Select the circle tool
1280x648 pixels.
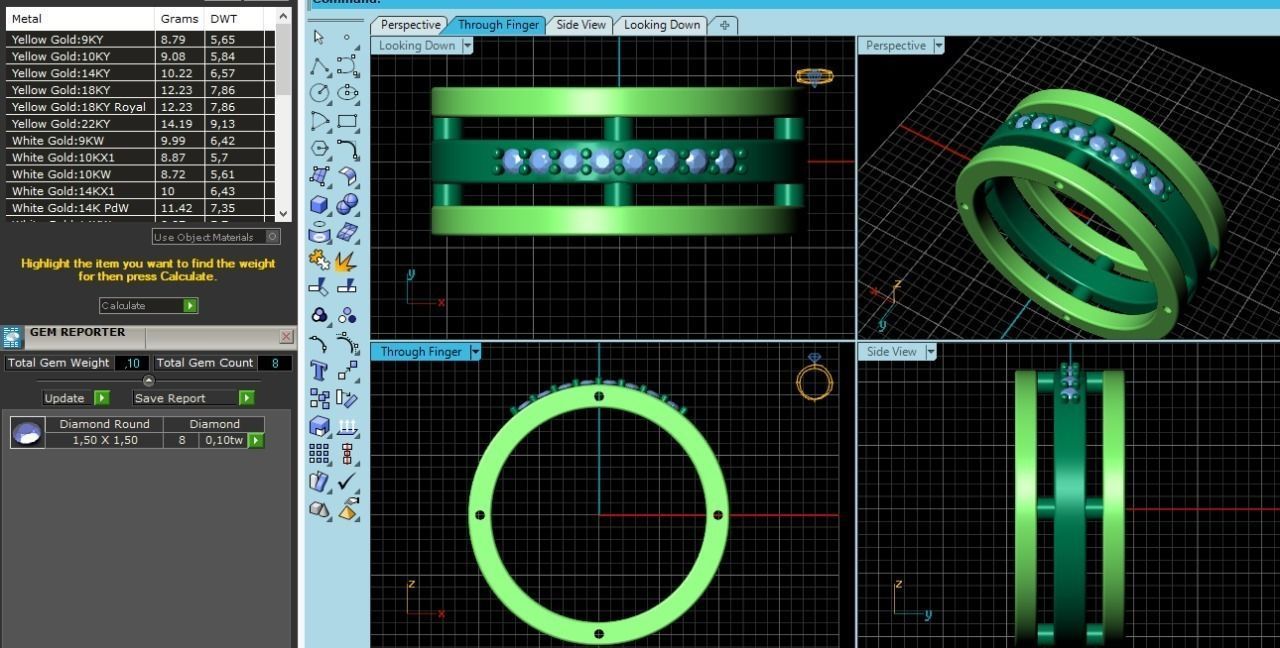[319, 93]
